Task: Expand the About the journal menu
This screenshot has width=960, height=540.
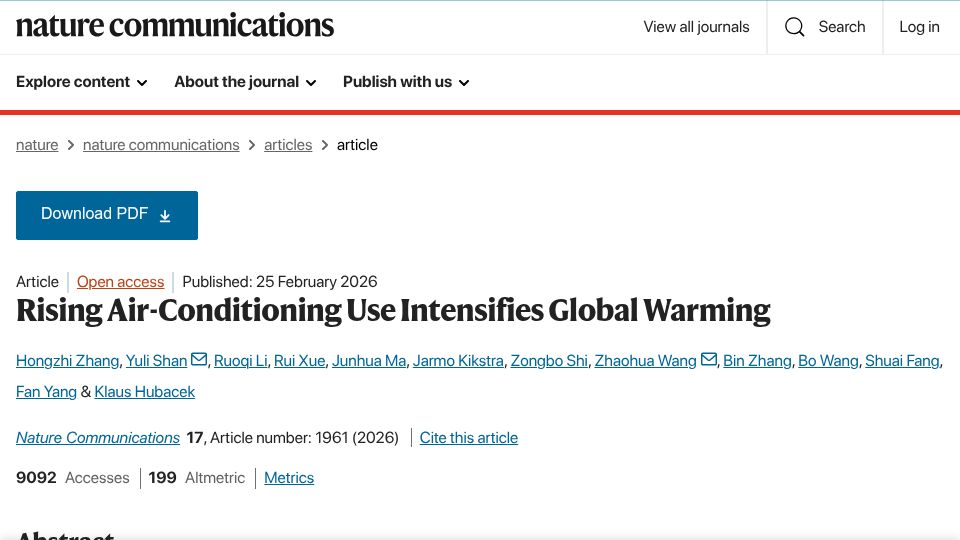Action: (246, 82)
